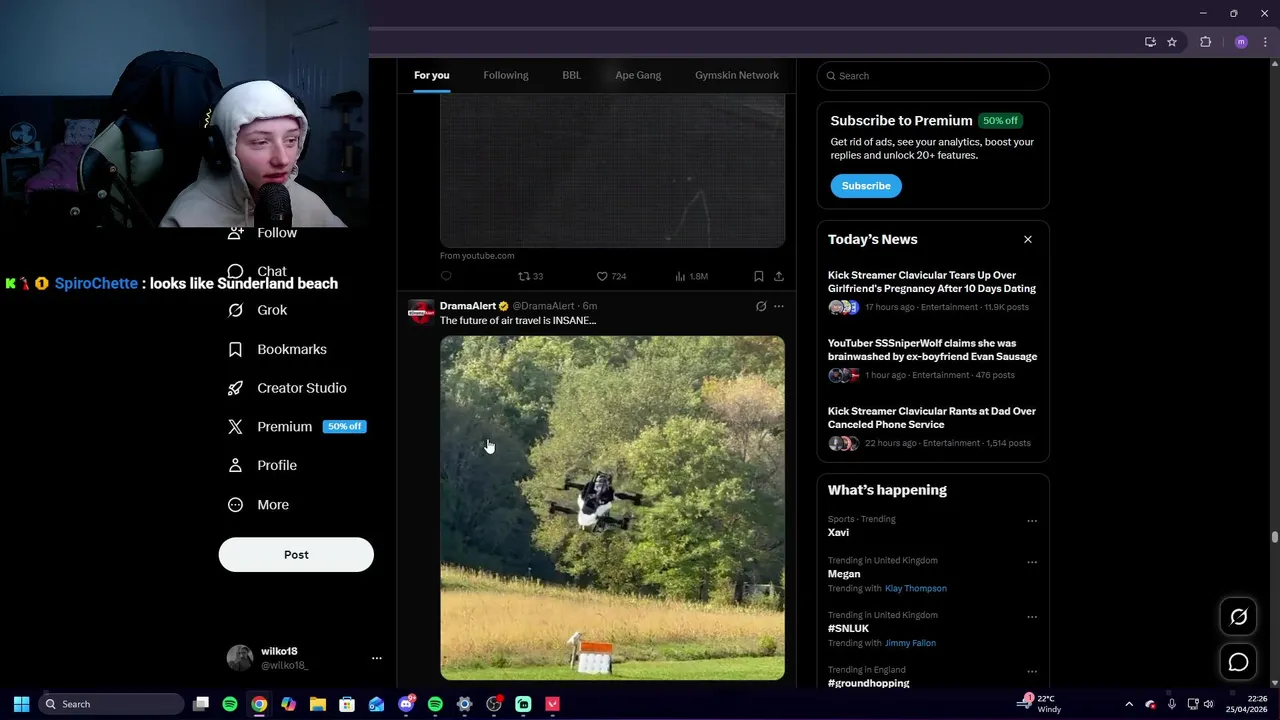Repost the post with 33 reposts
This screenshot has height=720, width=1280.
[x=530, y=276]
